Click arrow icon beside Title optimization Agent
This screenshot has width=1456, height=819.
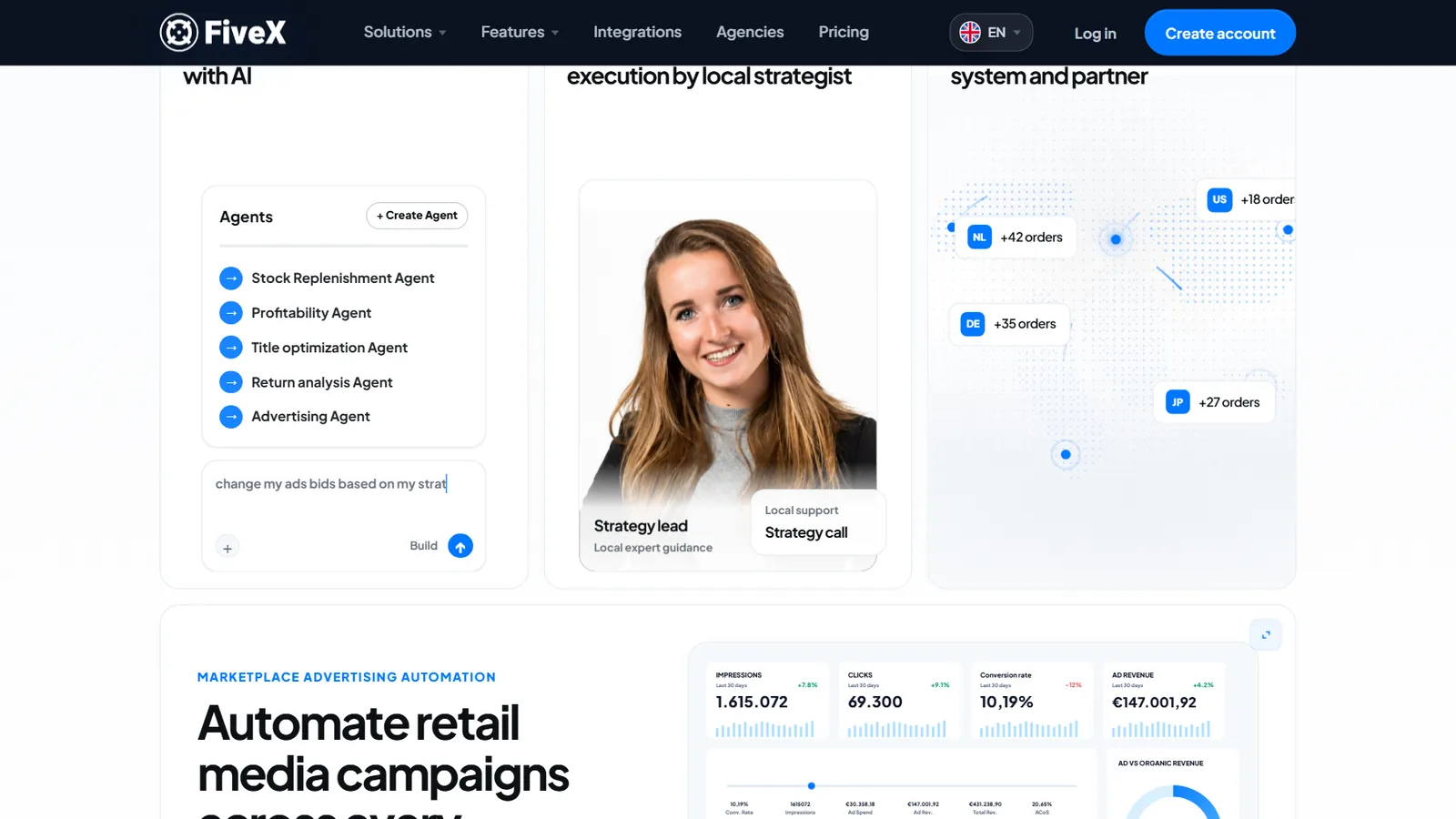pyautogui.click(x=231, y=348)
